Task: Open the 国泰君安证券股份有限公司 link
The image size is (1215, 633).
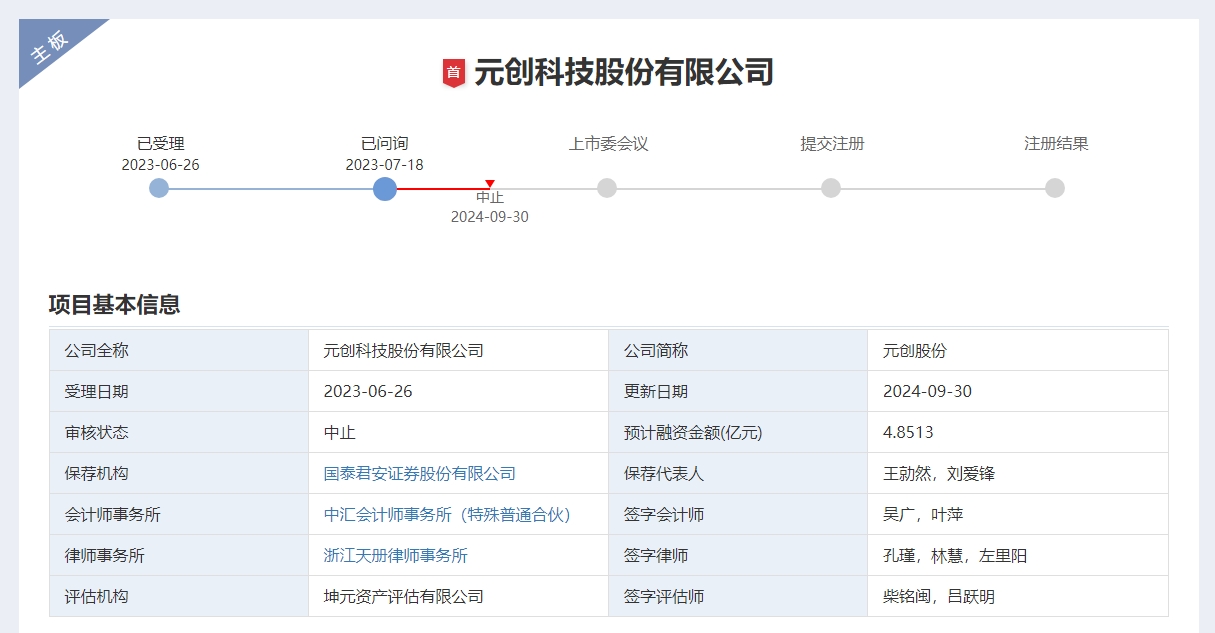Action: [420, 474]
